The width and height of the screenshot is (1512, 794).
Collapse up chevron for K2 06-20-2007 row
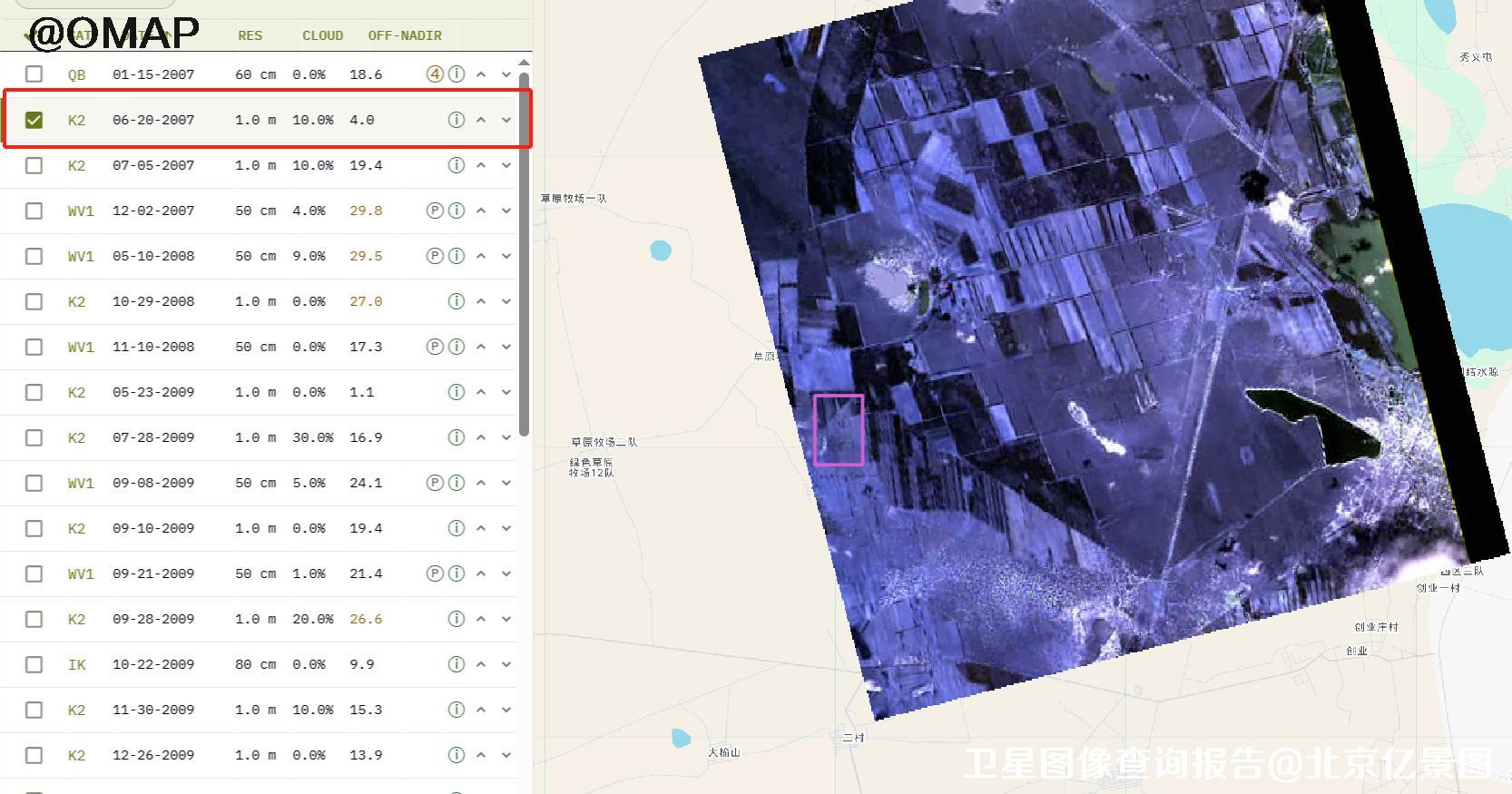click(x=481, y=120)
